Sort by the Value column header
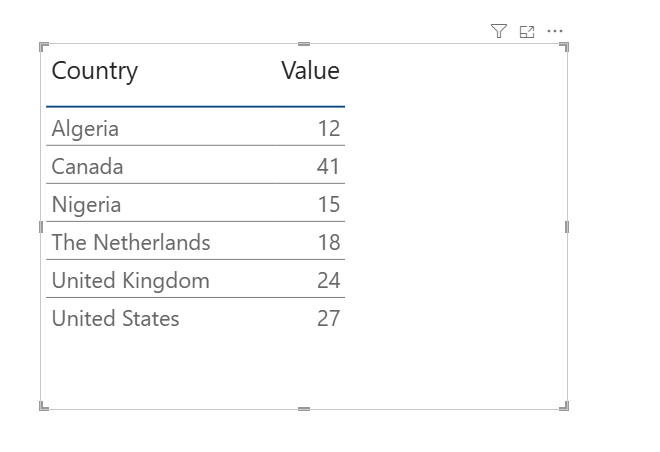 coord(310,71)
